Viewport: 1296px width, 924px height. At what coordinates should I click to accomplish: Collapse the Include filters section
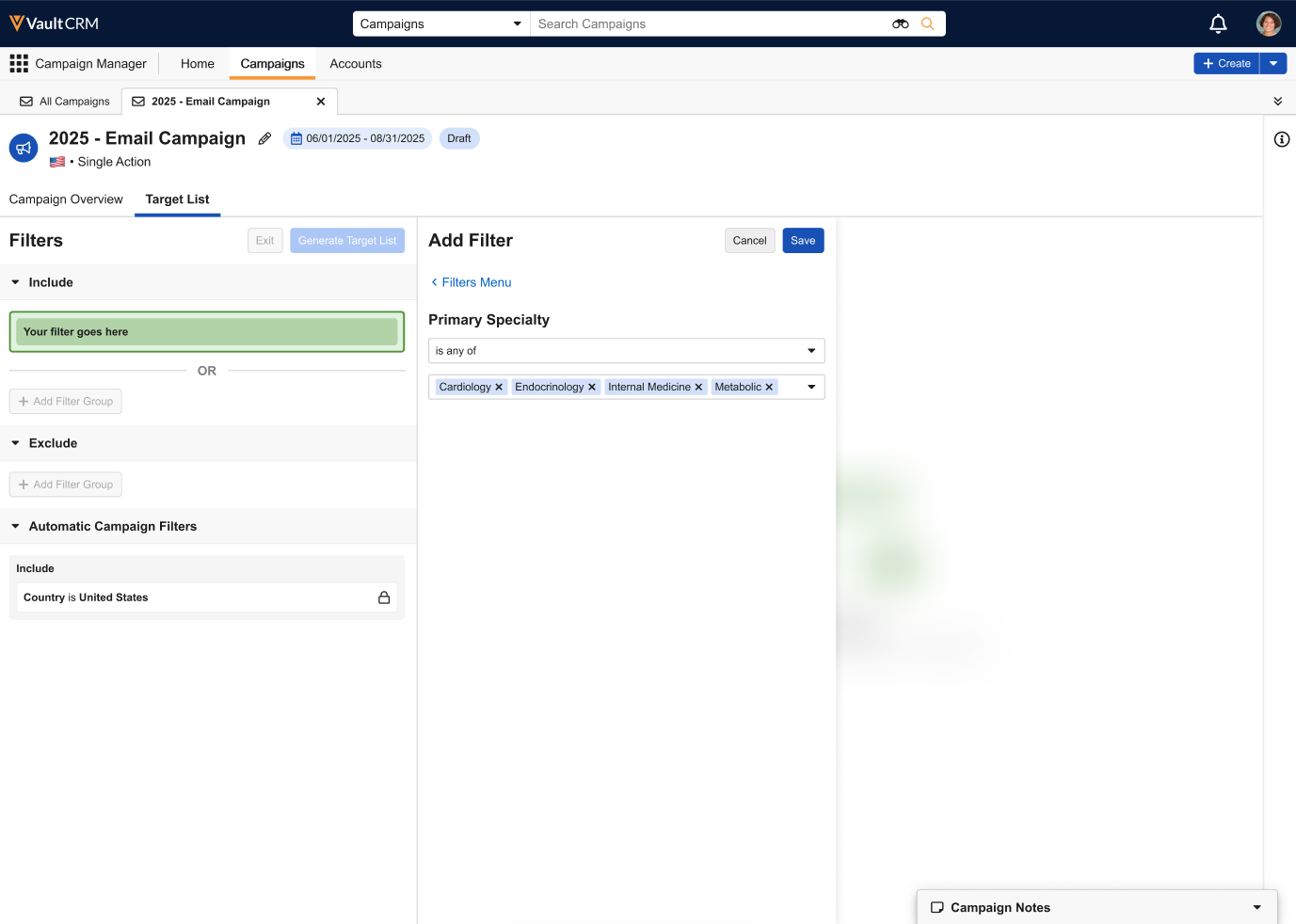click(x=15, y=282)
